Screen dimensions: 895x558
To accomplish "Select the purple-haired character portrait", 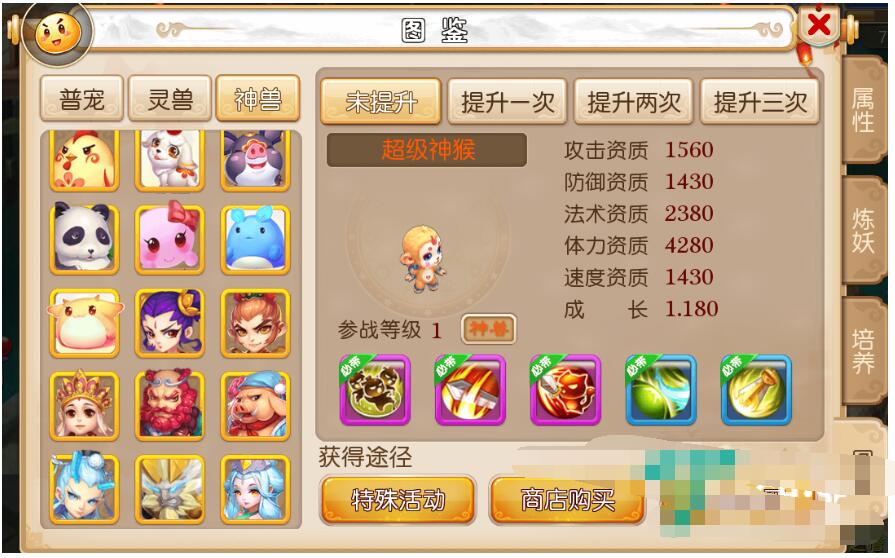I will pos(170,323).
